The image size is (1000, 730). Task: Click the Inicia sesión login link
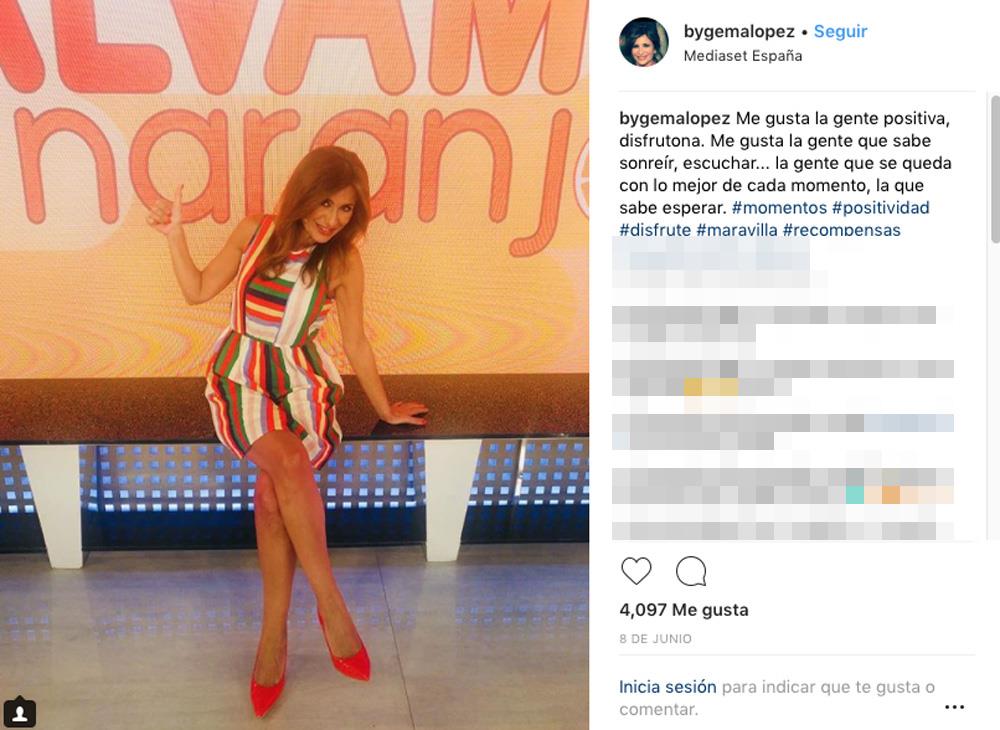coord(668,687)
